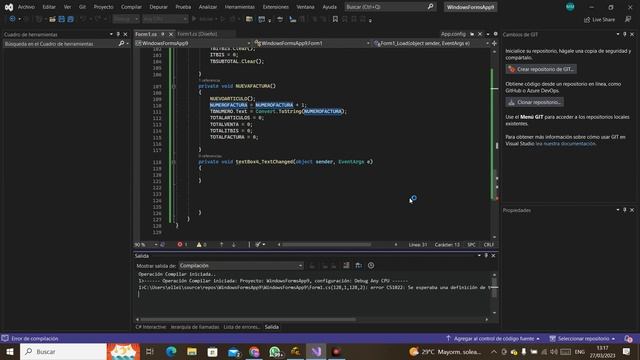Click the output panel horizontal scrollbar
This screenshot has width=640, height=360.
click(x=248, y=319)
